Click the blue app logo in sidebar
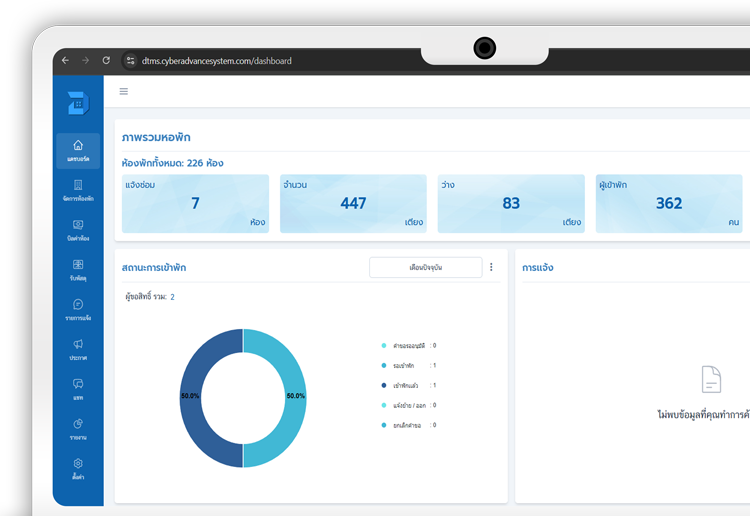 tap(78, 102)
